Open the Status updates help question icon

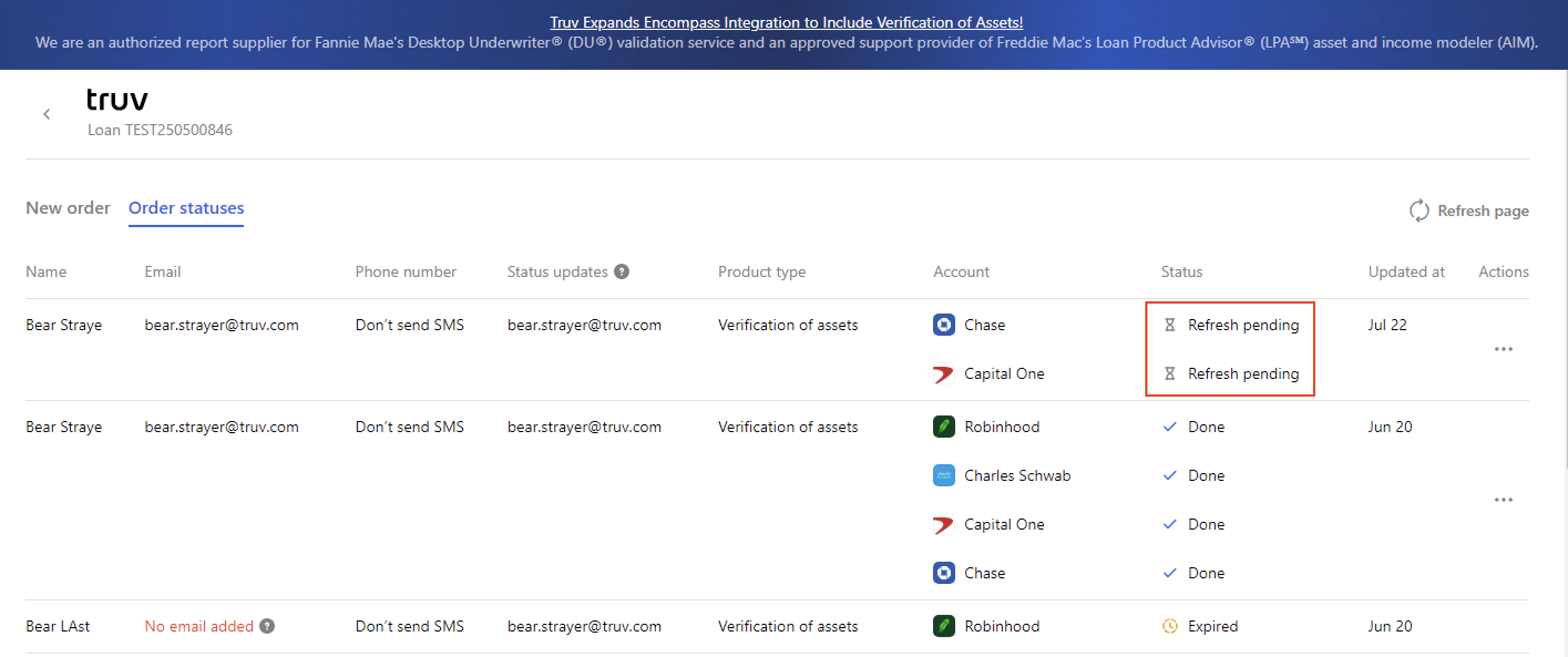(x=621, y=272)
